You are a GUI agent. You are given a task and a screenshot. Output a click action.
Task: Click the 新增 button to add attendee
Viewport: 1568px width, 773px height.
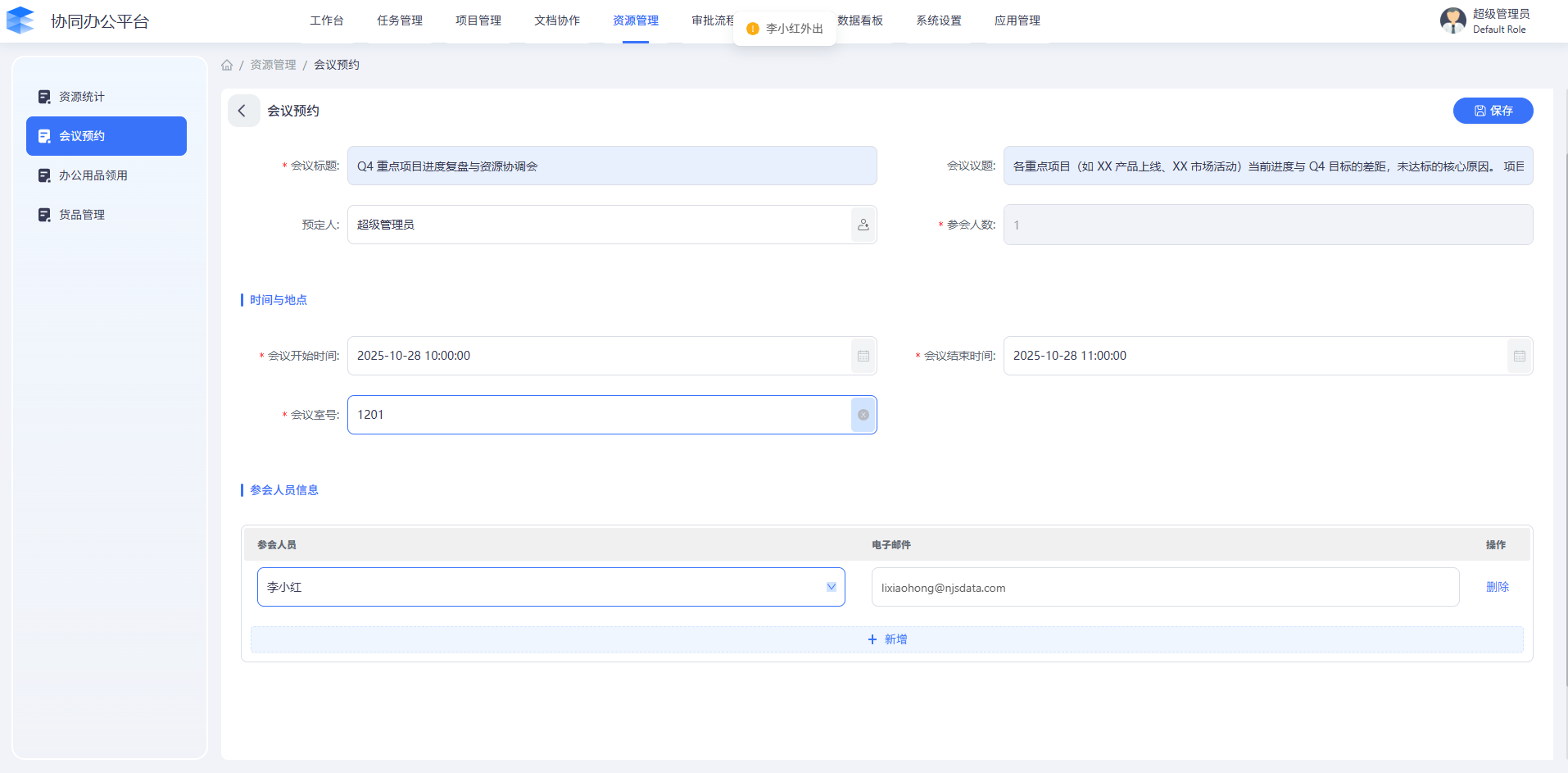click(x=886, y=639)
